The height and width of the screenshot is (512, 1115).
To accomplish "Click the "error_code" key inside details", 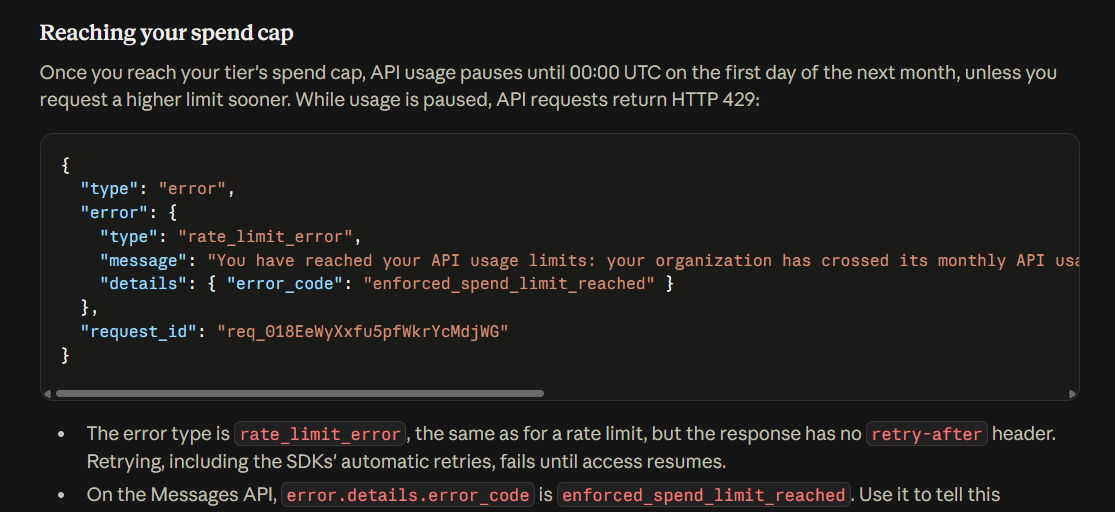I will click(x=285, y=284).
